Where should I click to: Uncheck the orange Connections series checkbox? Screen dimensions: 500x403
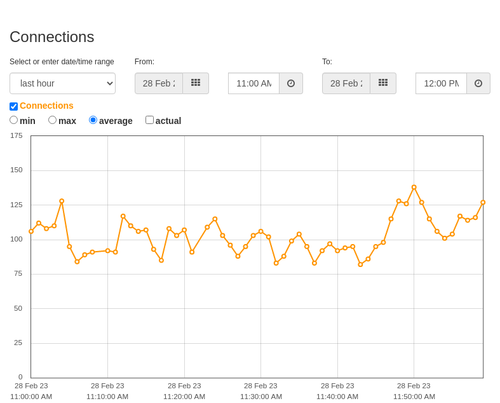(14, 106)
